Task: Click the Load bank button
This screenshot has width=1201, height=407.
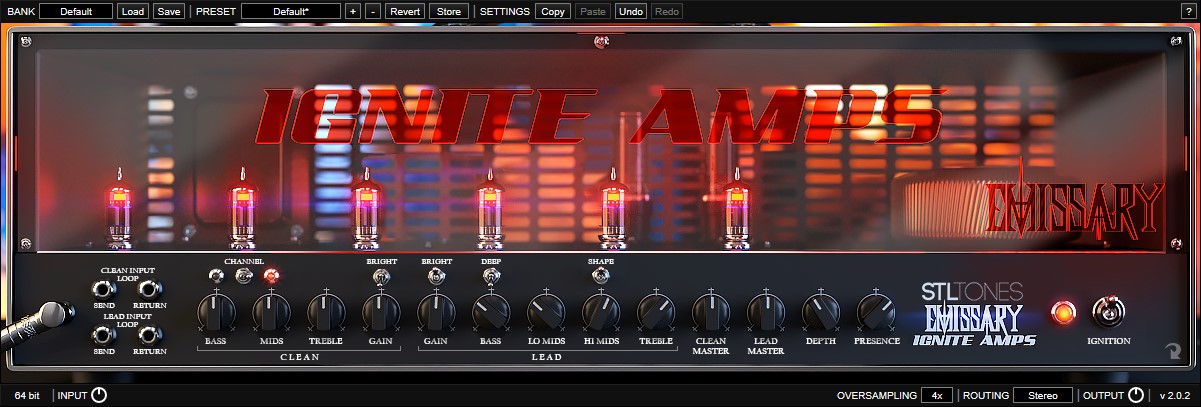Action: click(131, 11)
